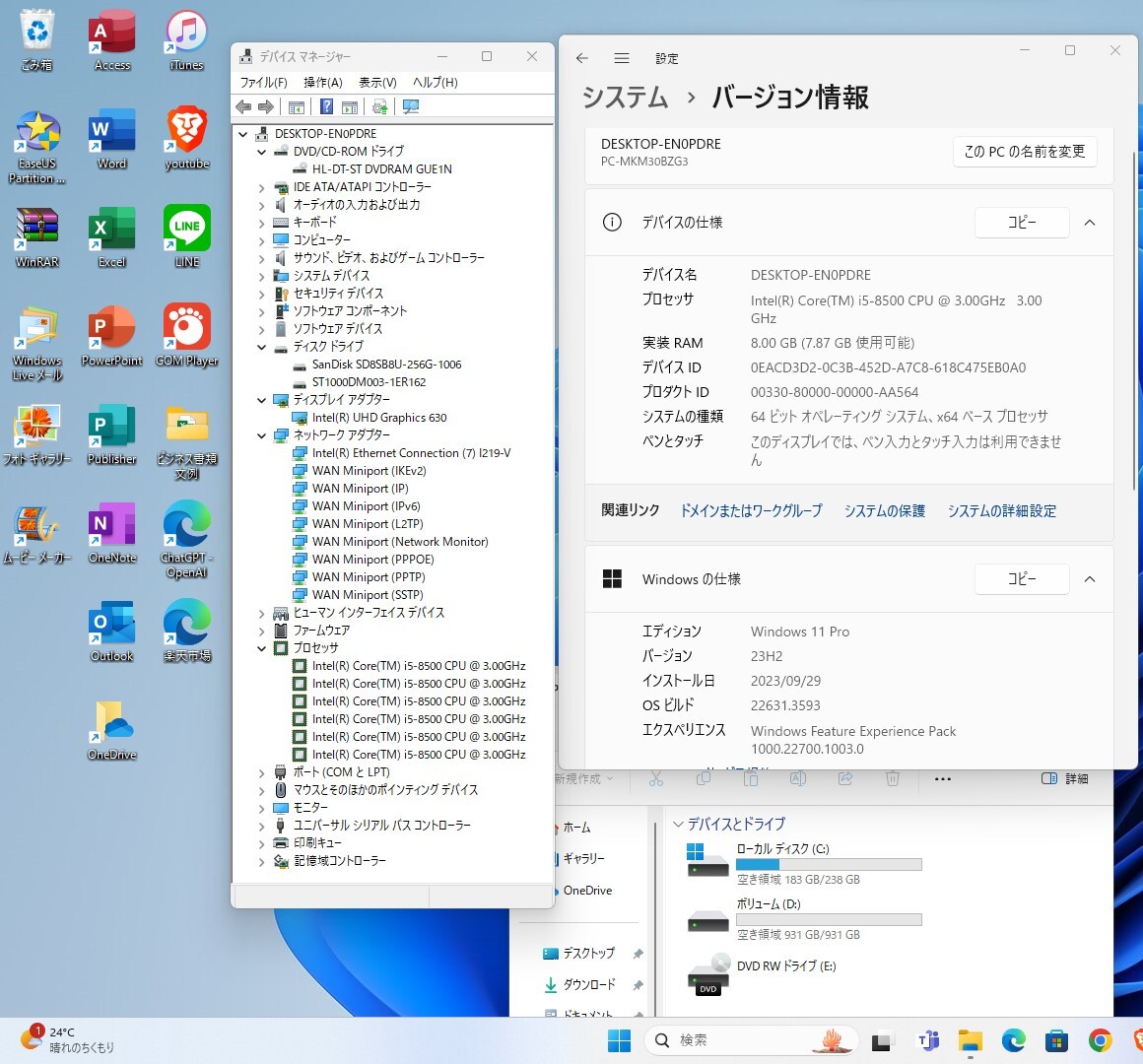Click the Windows Start button on taskbar
This screenshot has width=1143, height=1064.
(x=619, y=1040)
